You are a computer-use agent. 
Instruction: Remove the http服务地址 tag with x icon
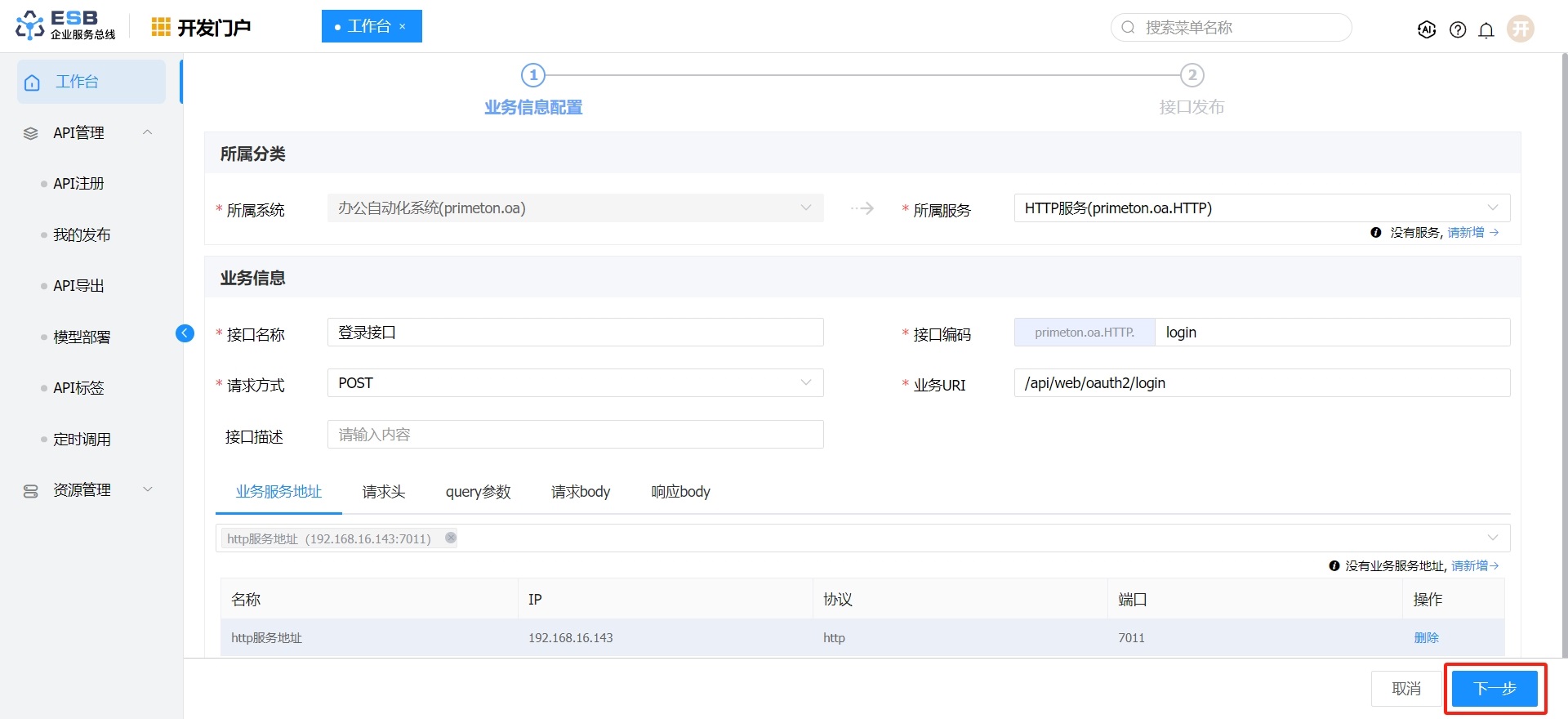(x=451, y=538)
